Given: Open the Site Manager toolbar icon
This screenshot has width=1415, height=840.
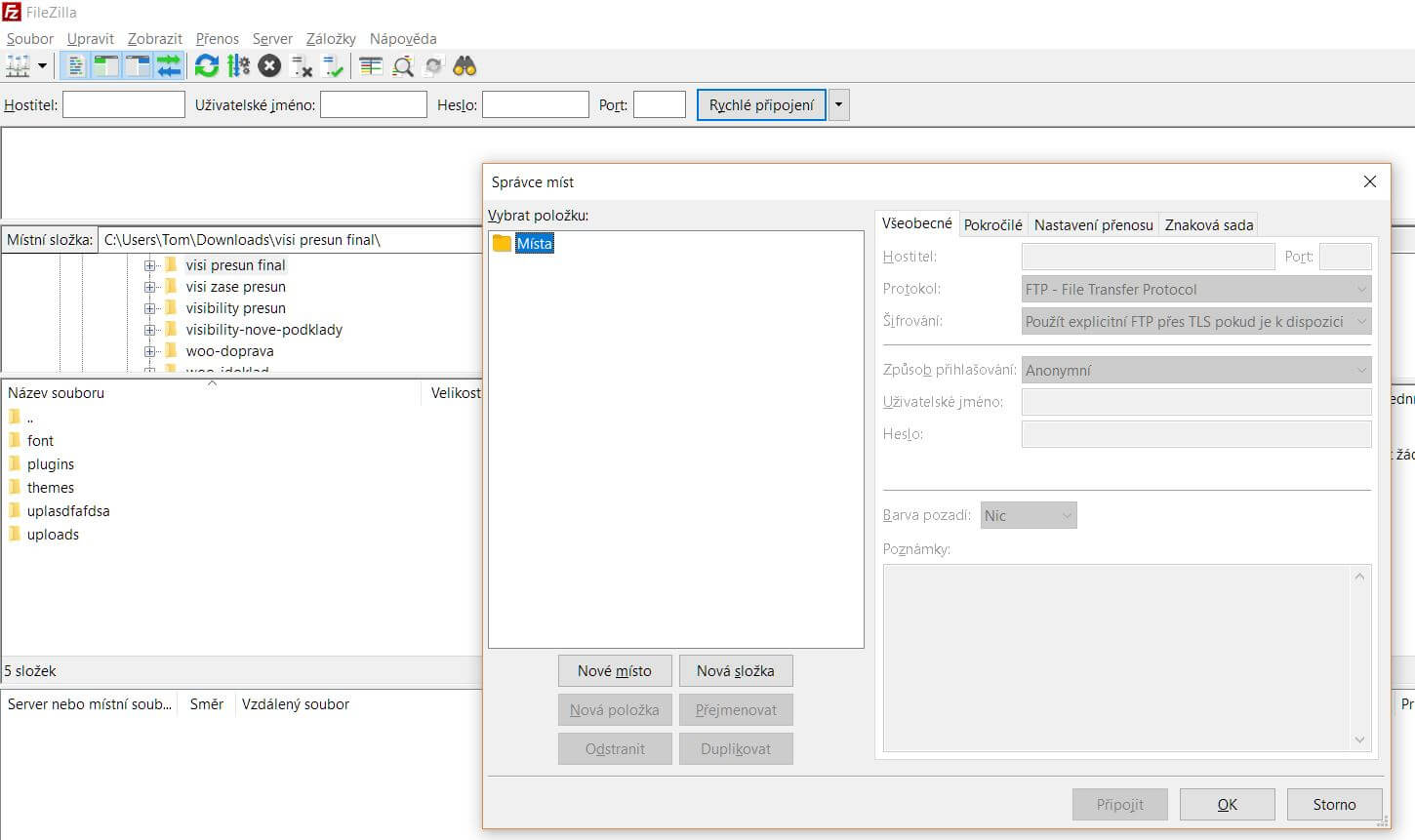Looking at the screenshot, I should pyautogui.click(x=18, y=66).
